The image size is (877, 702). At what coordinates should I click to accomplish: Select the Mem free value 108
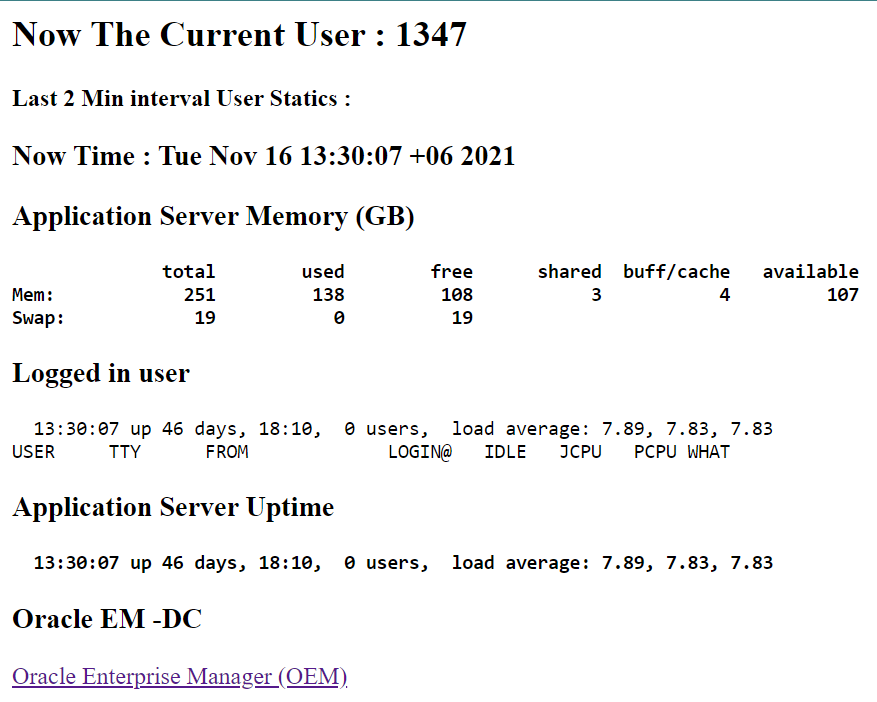coord(457,295)
